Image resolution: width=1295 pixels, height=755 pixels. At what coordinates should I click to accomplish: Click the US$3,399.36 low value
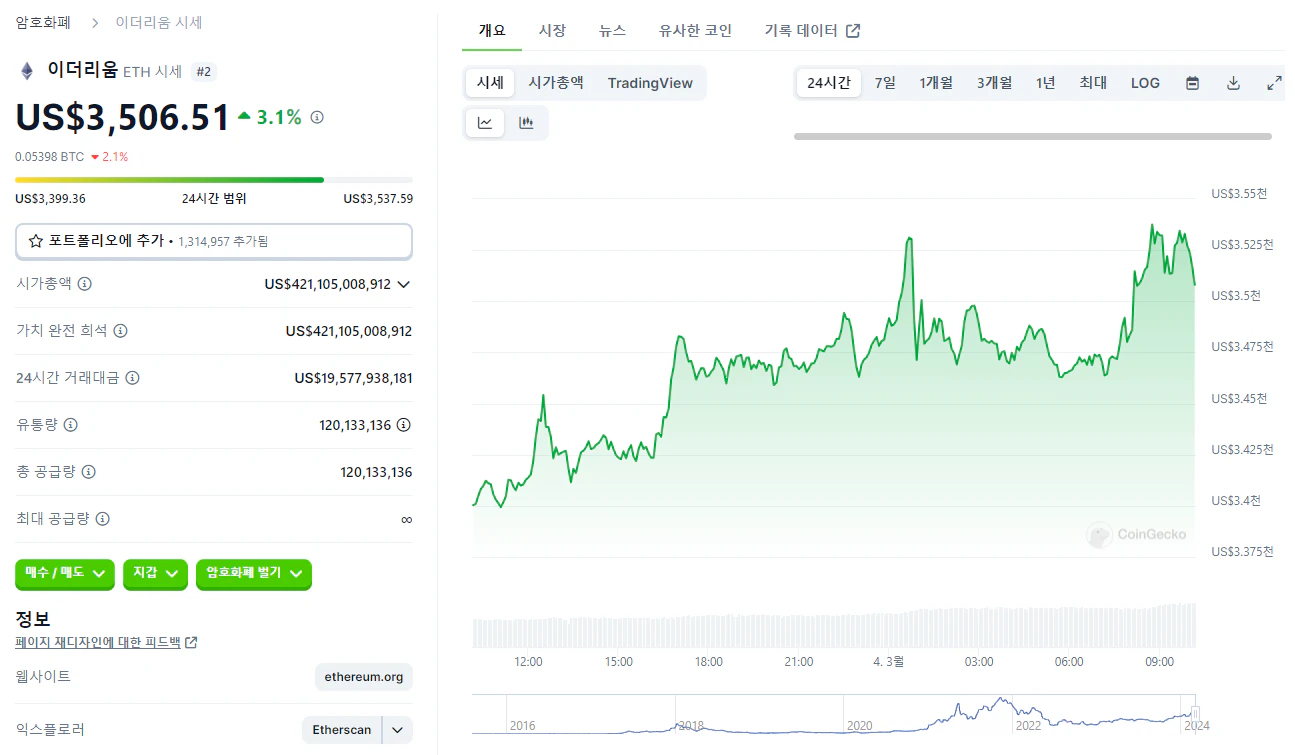50,199
